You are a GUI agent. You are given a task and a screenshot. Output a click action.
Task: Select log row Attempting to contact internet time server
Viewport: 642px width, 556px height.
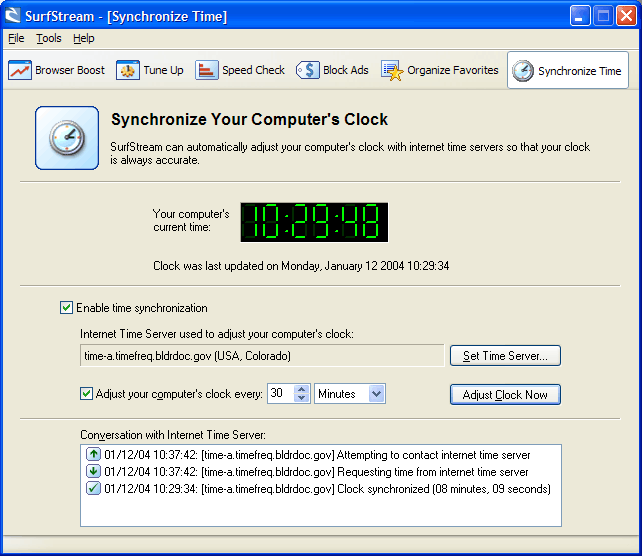[x=308, y=454]
